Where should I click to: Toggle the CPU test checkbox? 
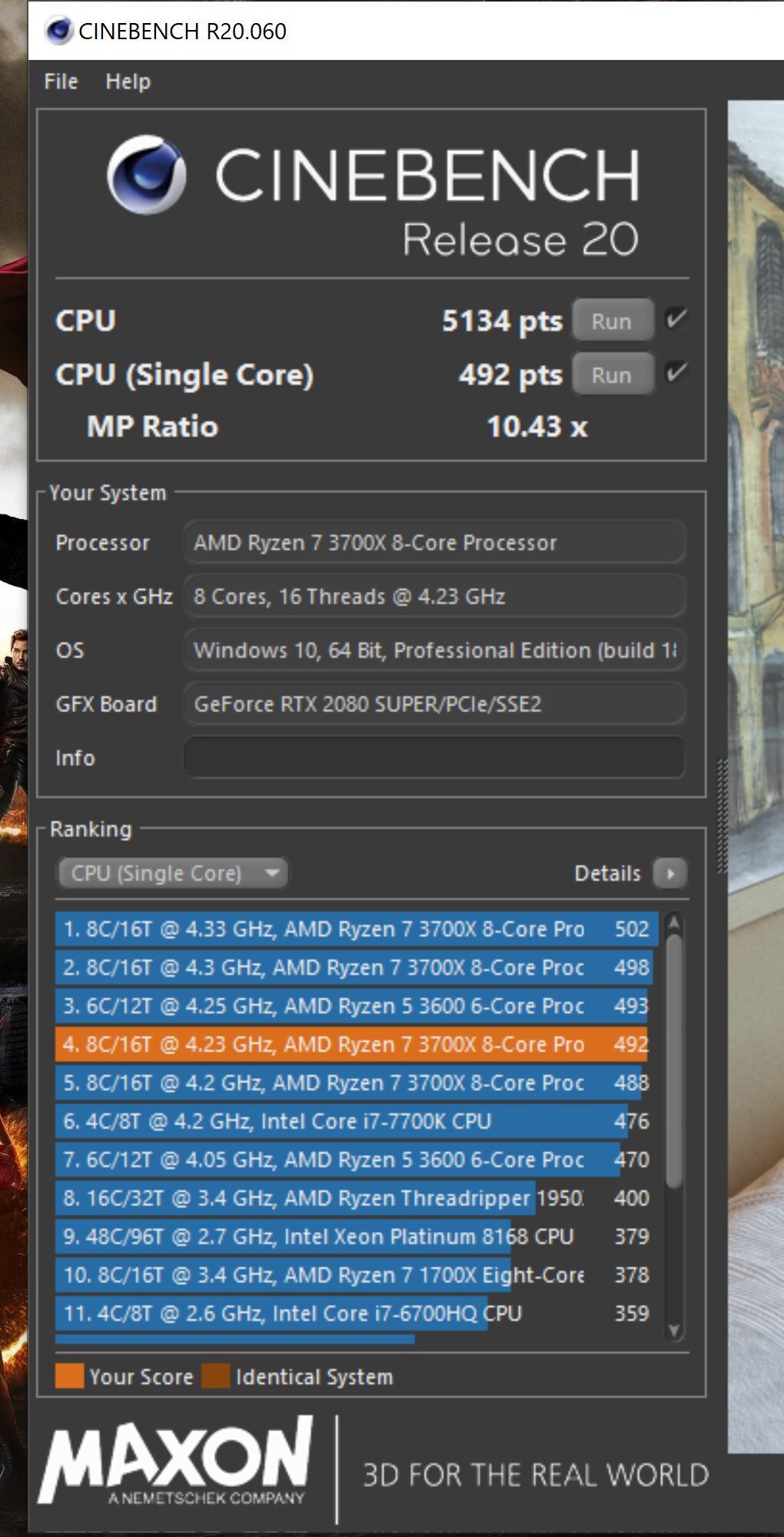(676, 318)
